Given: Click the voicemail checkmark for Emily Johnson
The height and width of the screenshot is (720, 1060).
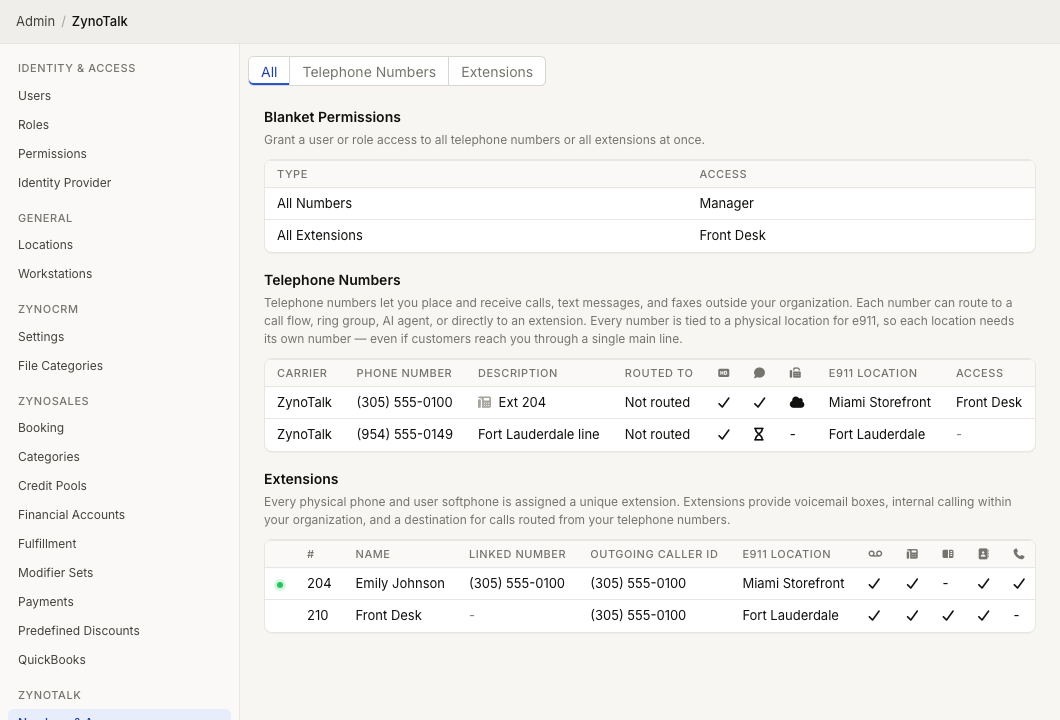Looking at the screenshot, I should point(874,583).
